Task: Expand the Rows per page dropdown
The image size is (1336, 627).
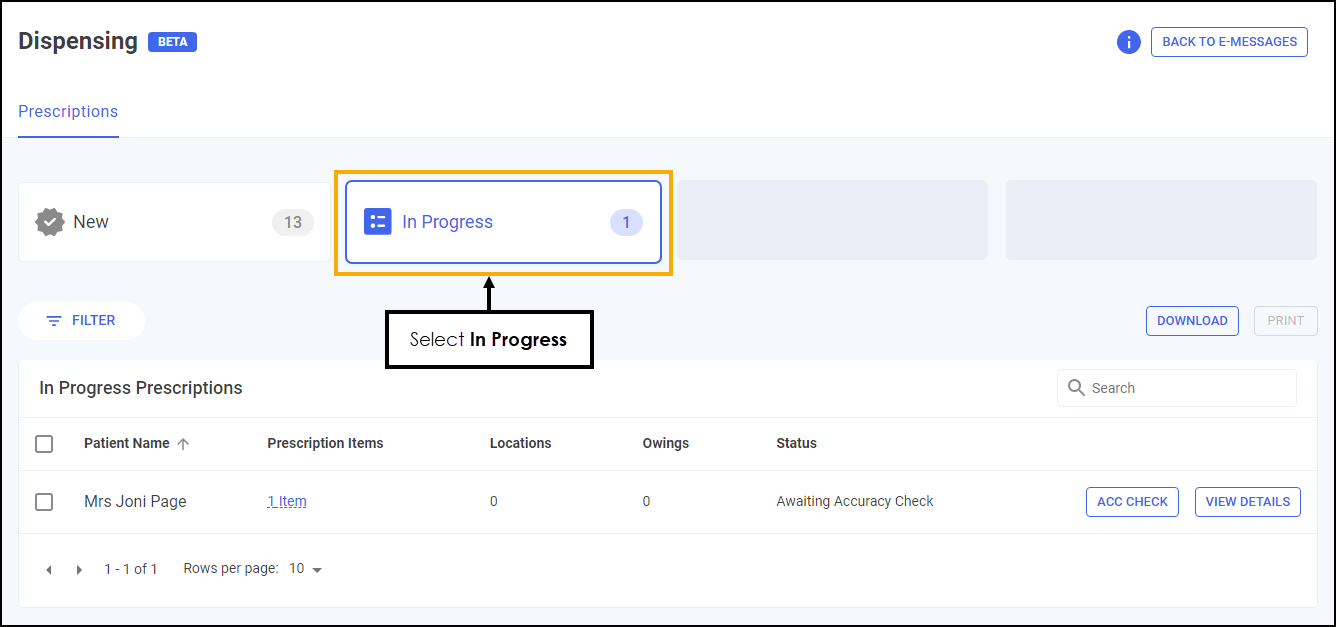Action: (x=306, y=569)
